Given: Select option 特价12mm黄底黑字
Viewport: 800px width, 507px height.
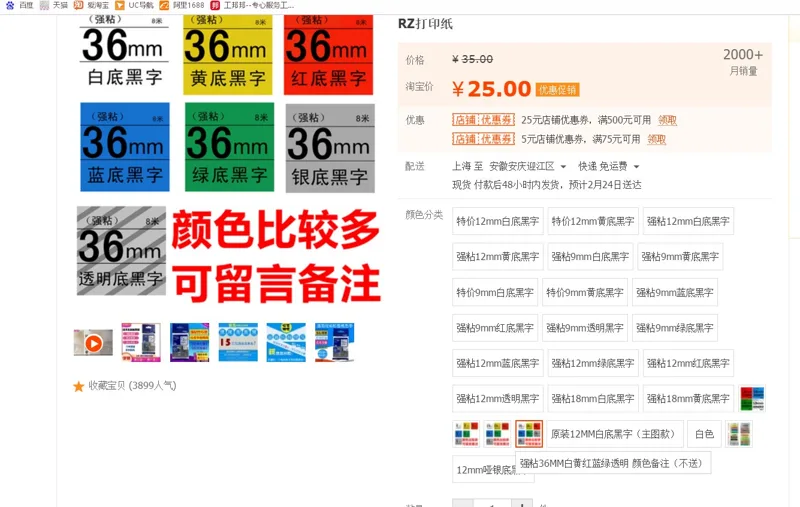Looking at the screenshot, I should 593,221.
